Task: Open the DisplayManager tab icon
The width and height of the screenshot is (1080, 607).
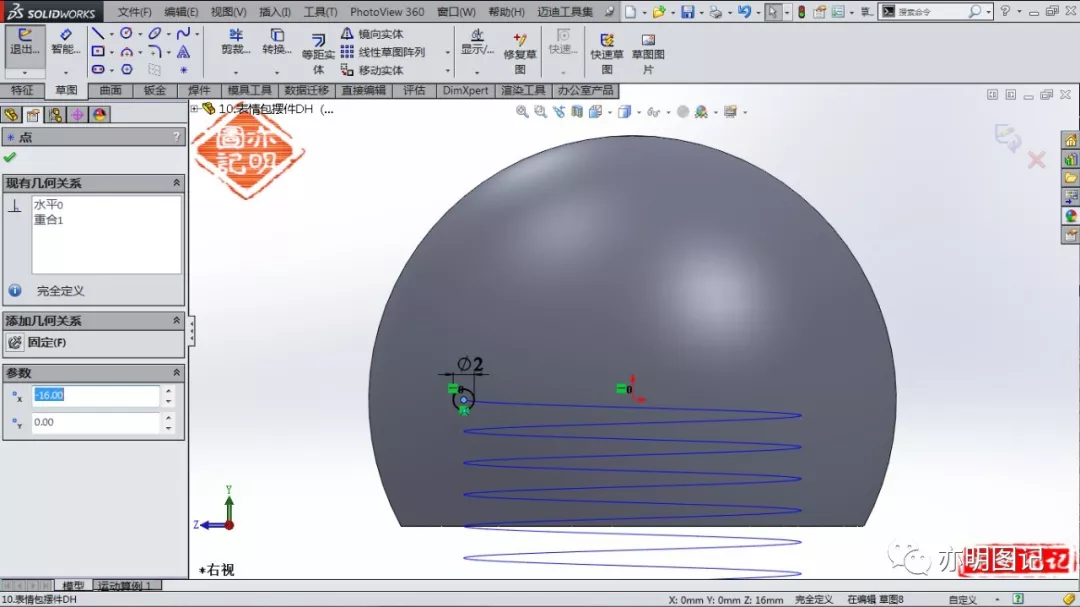Action: tap(99, 114)
